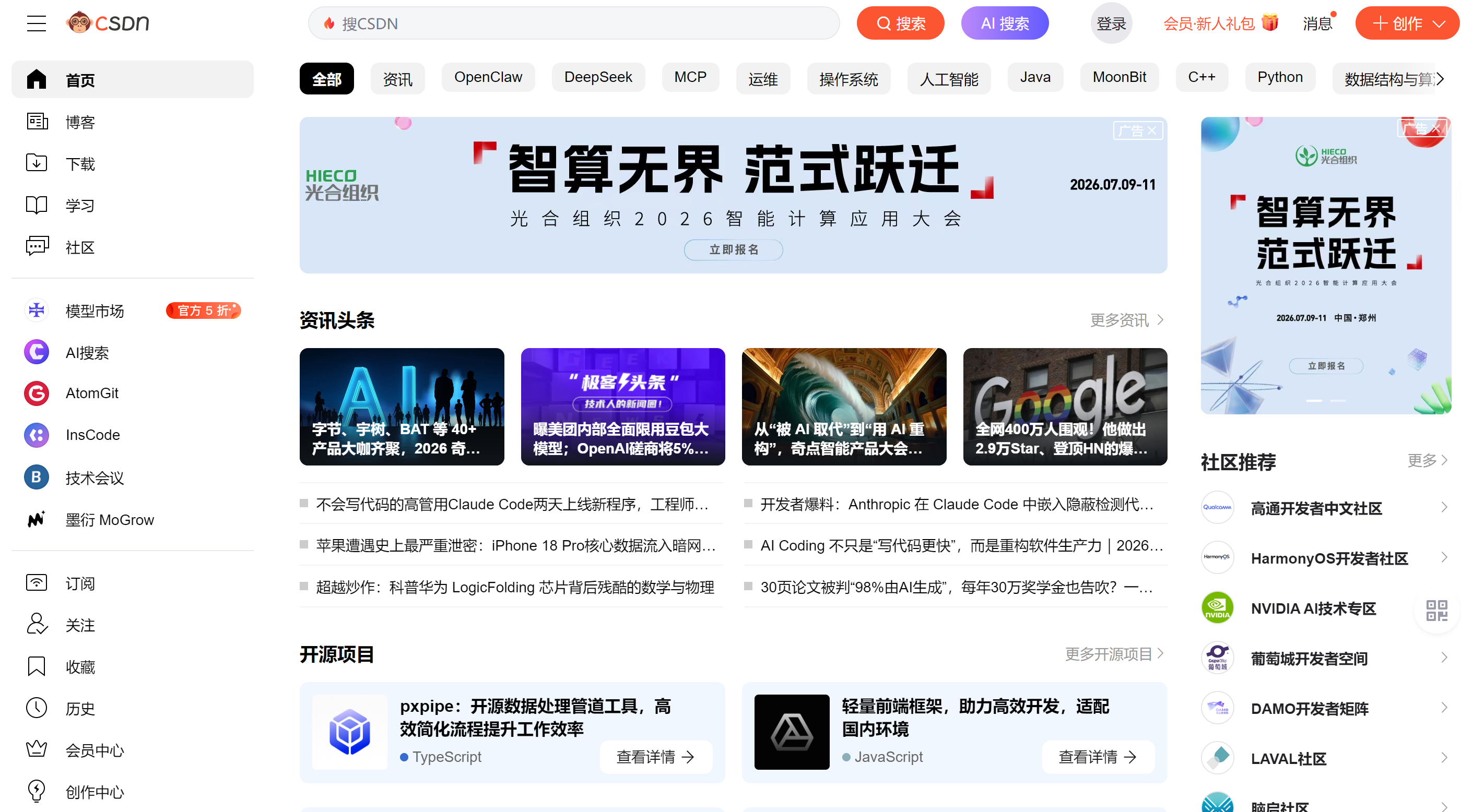Open InsCode icon in sidebar
Image resolution: width=1461 pixels, height=812 pixels.
click(37, 435)
